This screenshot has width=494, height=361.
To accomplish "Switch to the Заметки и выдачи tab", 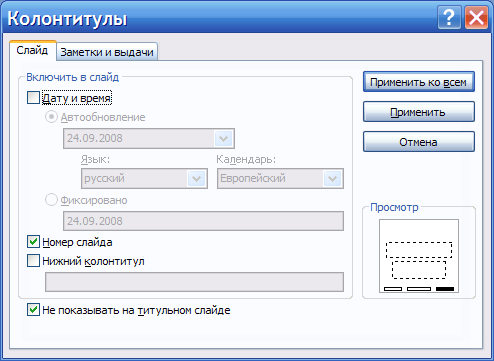I will click(x=107, y=52).
